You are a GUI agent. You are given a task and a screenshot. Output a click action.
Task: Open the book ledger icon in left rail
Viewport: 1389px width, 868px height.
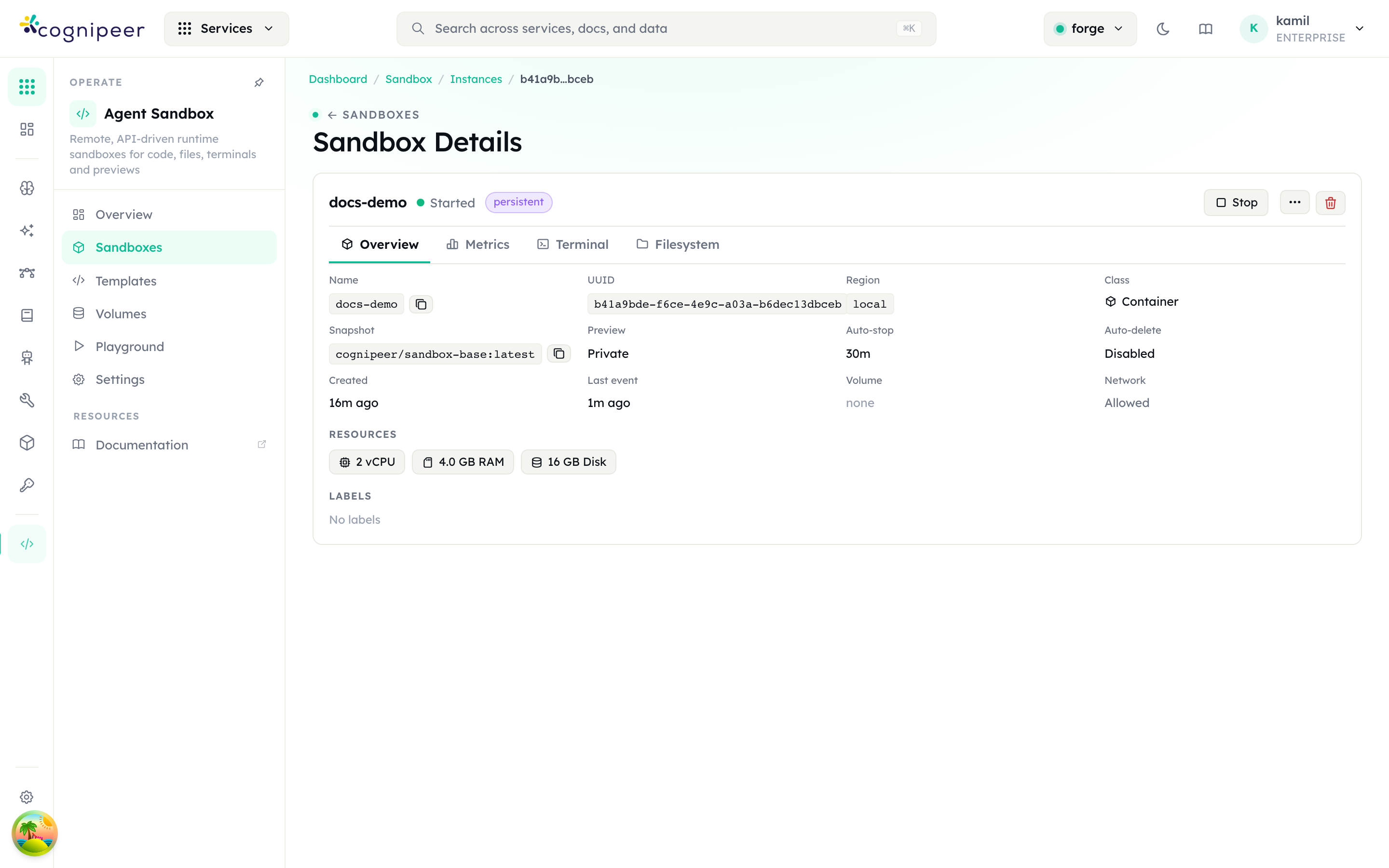pyautogui.click(x=27, y=315)
